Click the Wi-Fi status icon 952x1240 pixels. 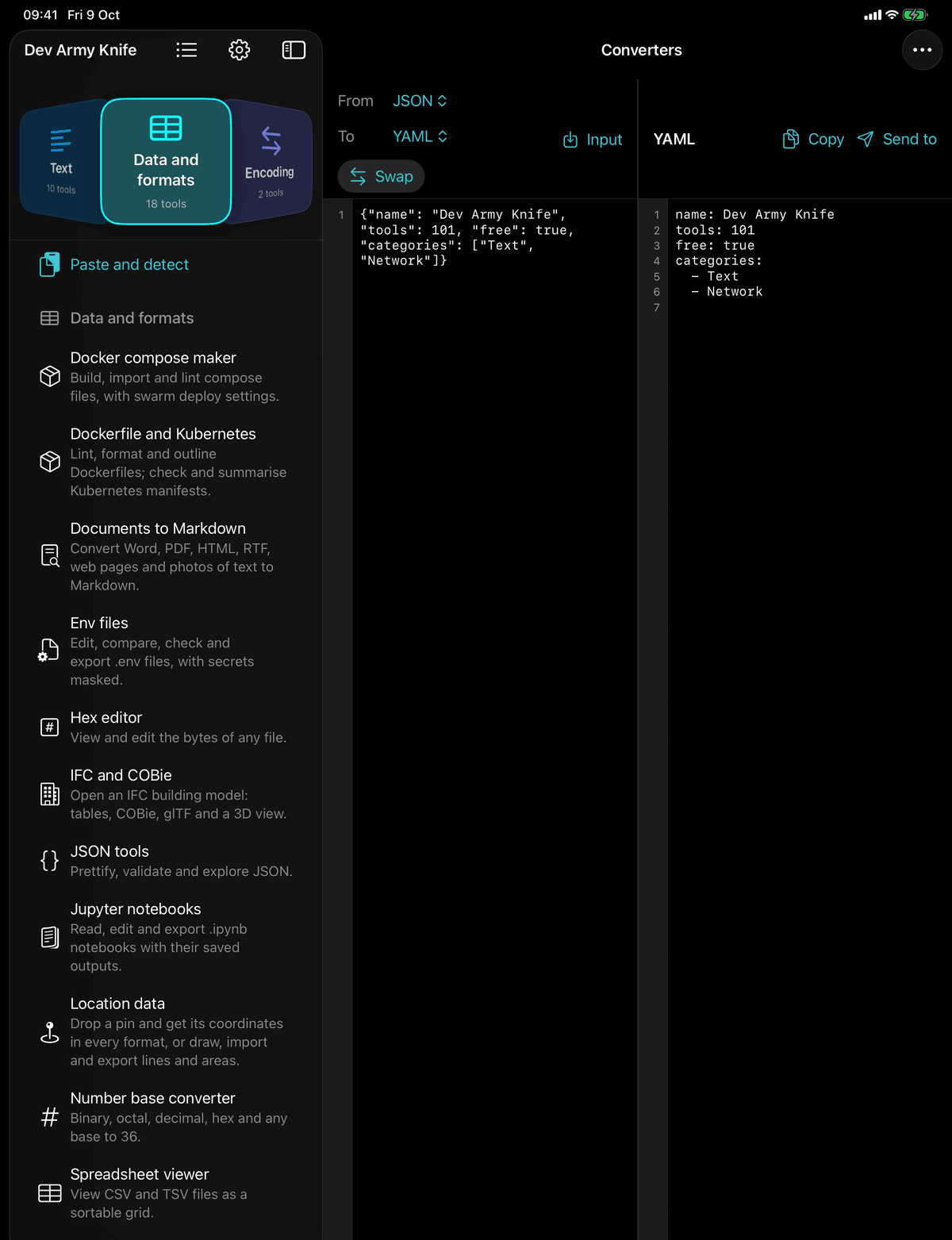(x=892, y=15)
